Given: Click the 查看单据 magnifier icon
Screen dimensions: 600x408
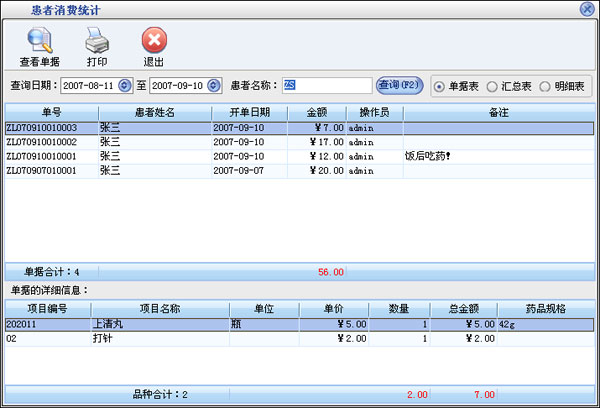Looking at the screenshot, I should (x=39, y=41).
